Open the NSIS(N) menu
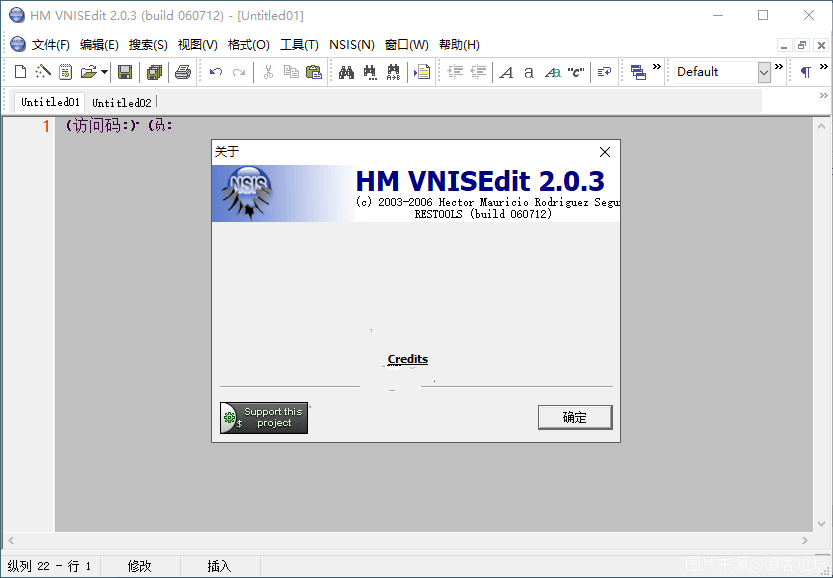Viewport: 833px width, 578px height. tap(351, 45)
